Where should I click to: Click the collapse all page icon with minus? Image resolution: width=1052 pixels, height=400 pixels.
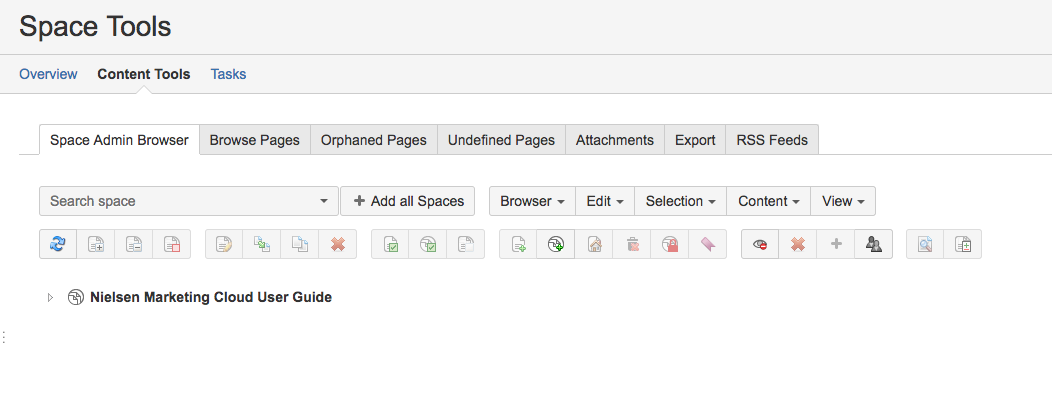pos(134,244)
